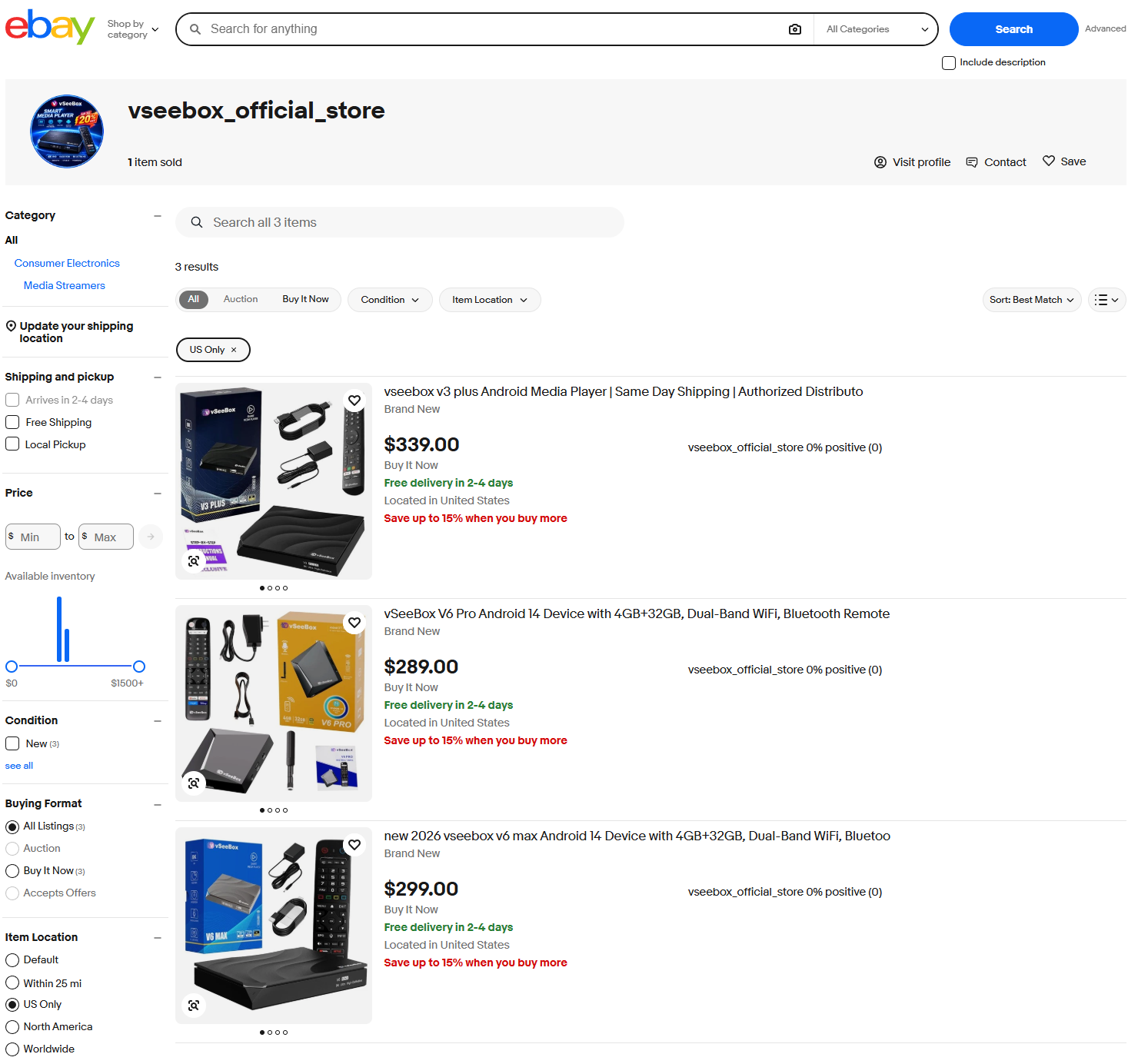The image size is (1128, 1064).
Task: Add v6 max listing to watchlist
Action: [x=354, y=845]
